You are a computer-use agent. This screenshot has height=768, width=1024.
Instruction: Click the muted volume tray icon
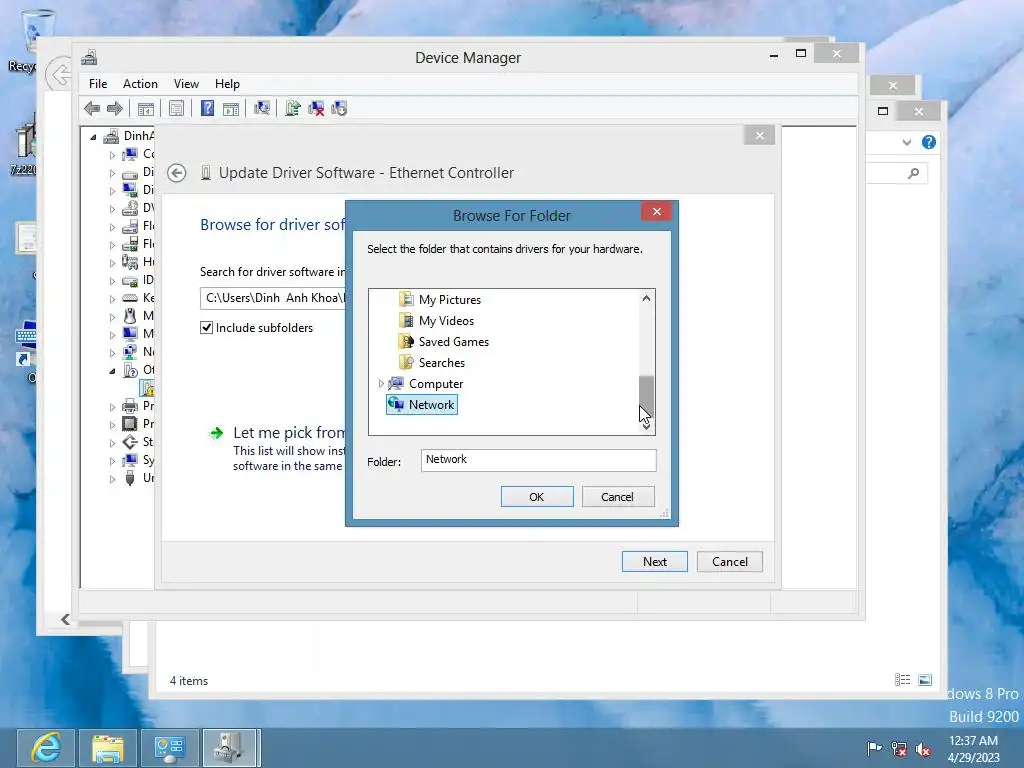(x=923, y=749)
